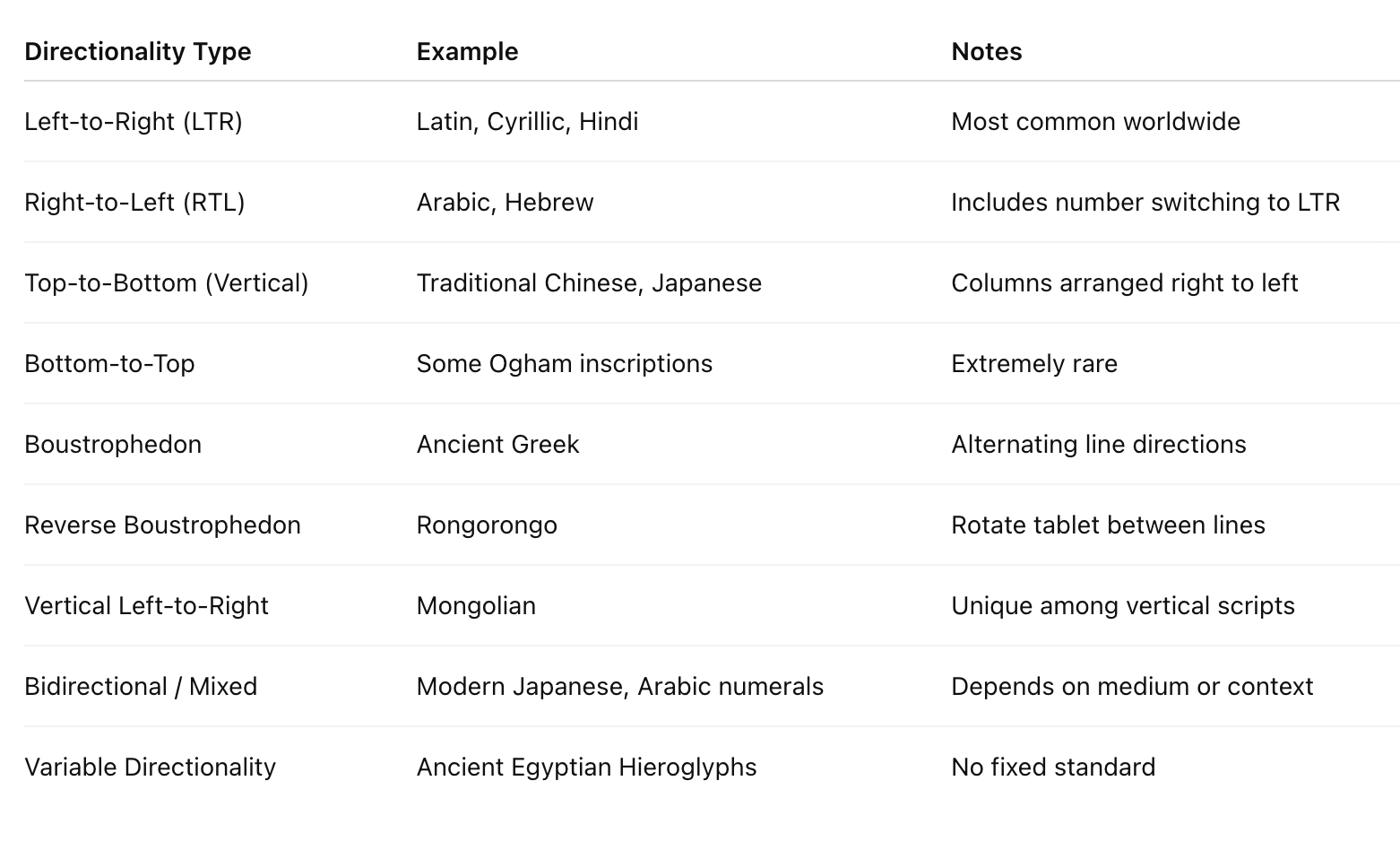Click the "Bidirectional / Mixed" row label
1400x850 pixels.
pyautogui.click(x=141, y=687)
